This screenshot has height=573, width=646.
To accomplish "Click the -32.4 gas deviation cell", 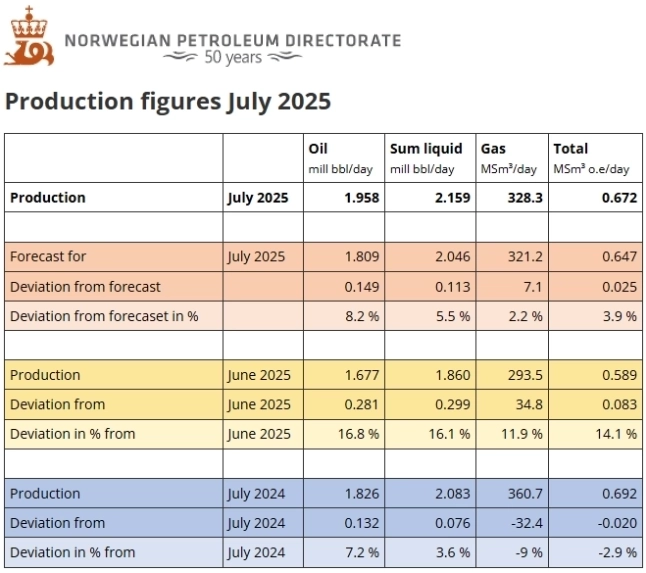I will point(525,523).
